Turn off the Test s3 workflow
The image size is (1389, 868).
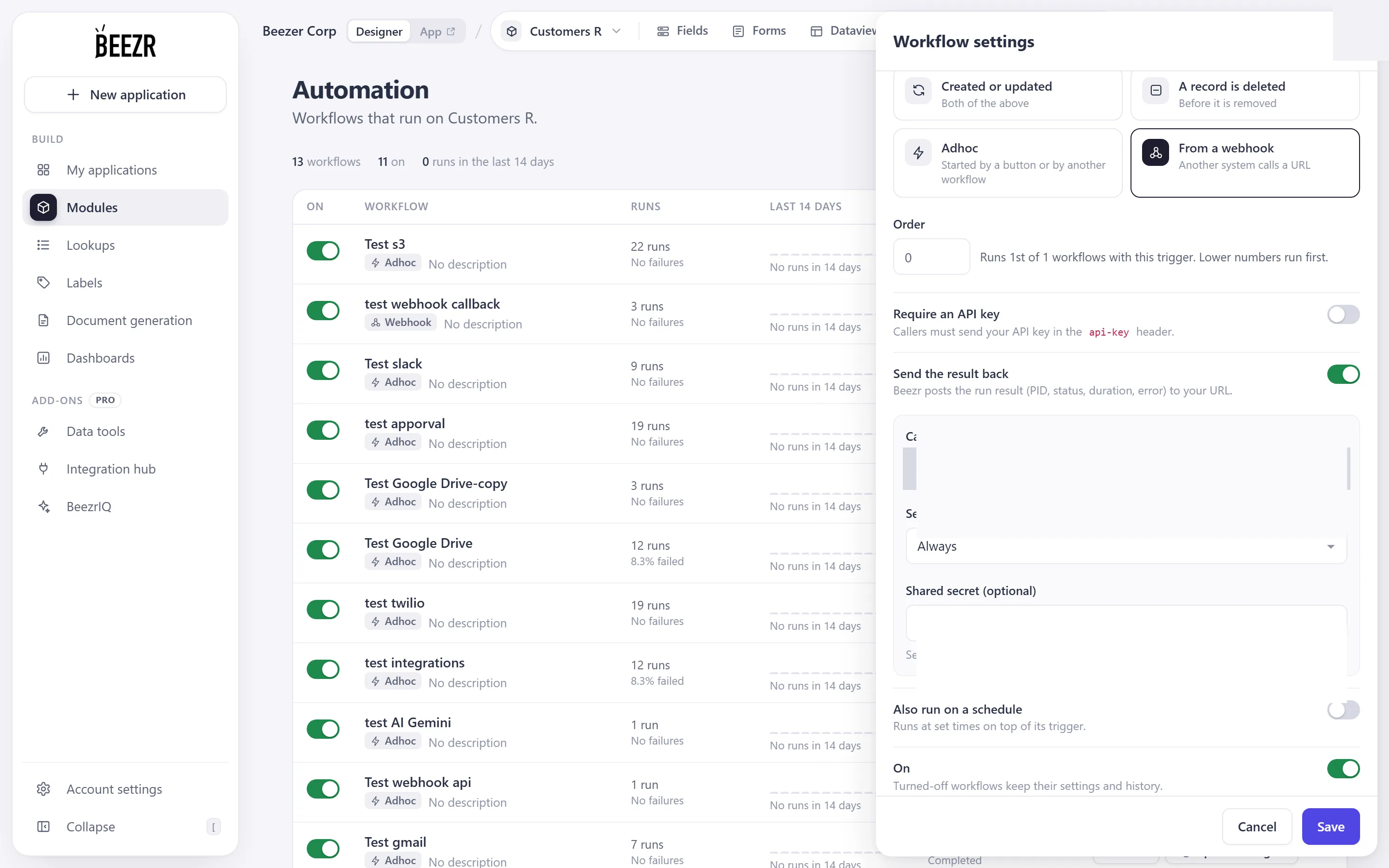323,251
